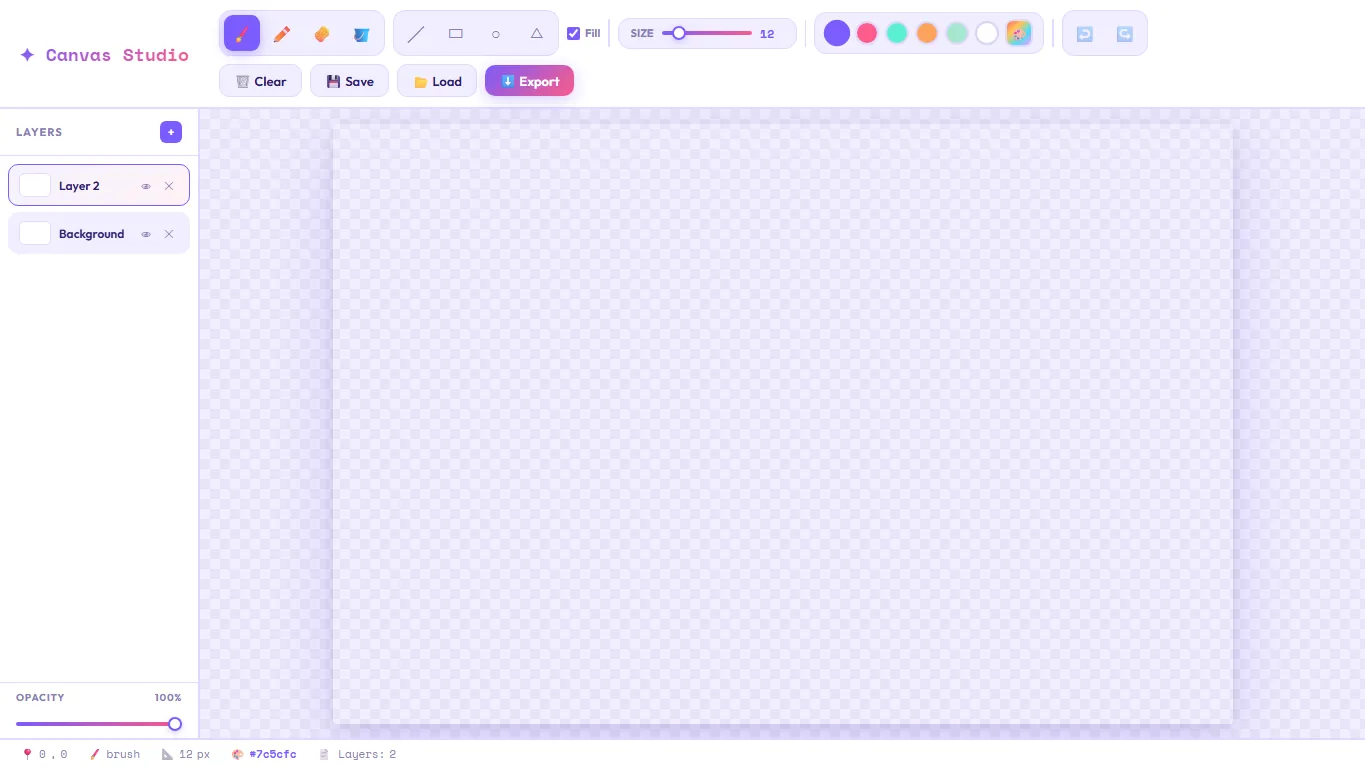Screen dimensions: 1365x768
Task: Click the cursor position '0 , 0' readout
Action: point(53,754)
